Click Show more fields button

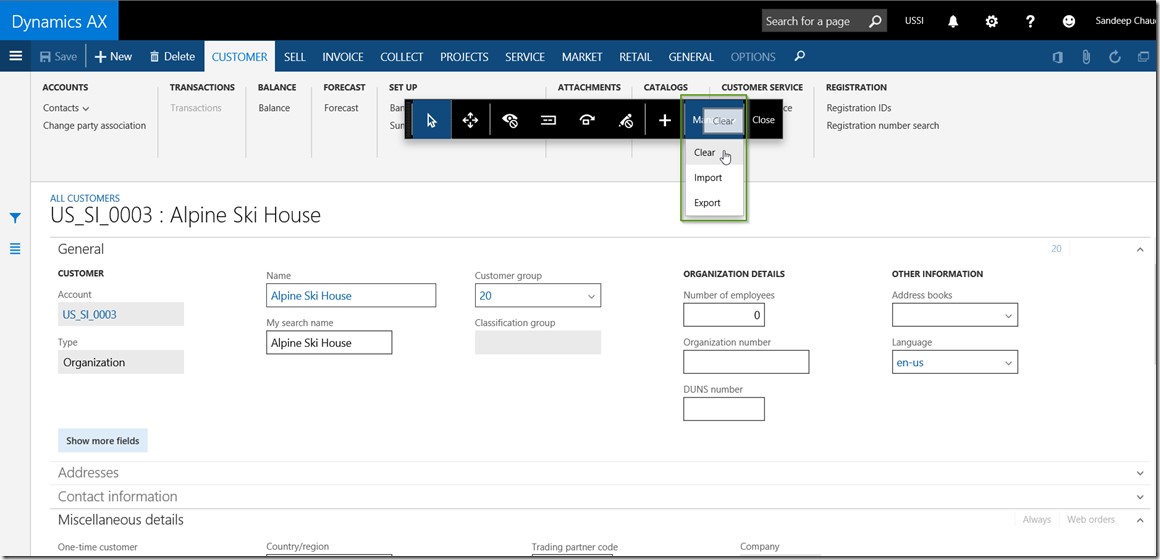coord(103,440)
